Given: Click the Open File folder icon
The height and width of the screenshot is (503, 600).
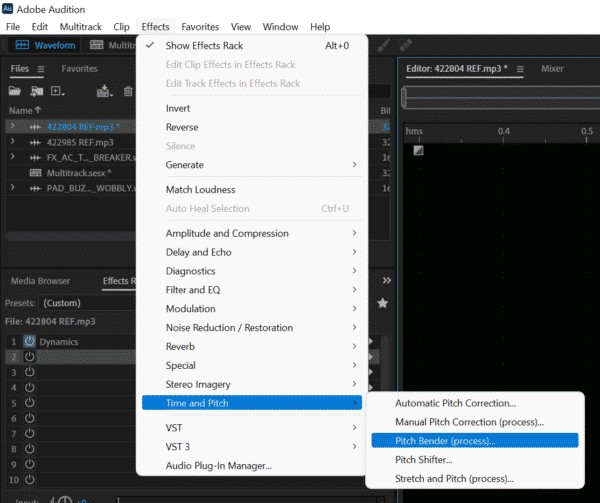Looking at the screenshot, I should (x=15, y=91).
